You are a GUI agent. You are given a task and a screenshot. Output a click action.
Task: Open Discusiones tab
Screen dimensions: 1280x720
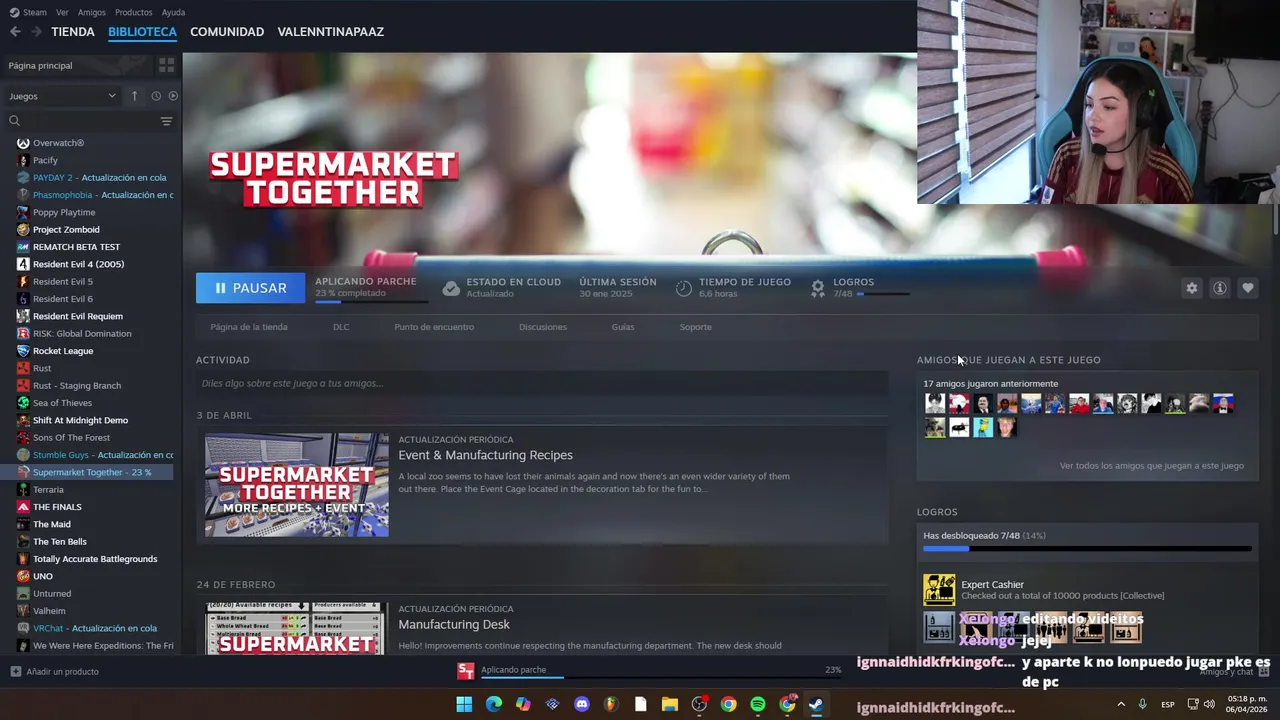pyautogui.click(x=543, y=327)
